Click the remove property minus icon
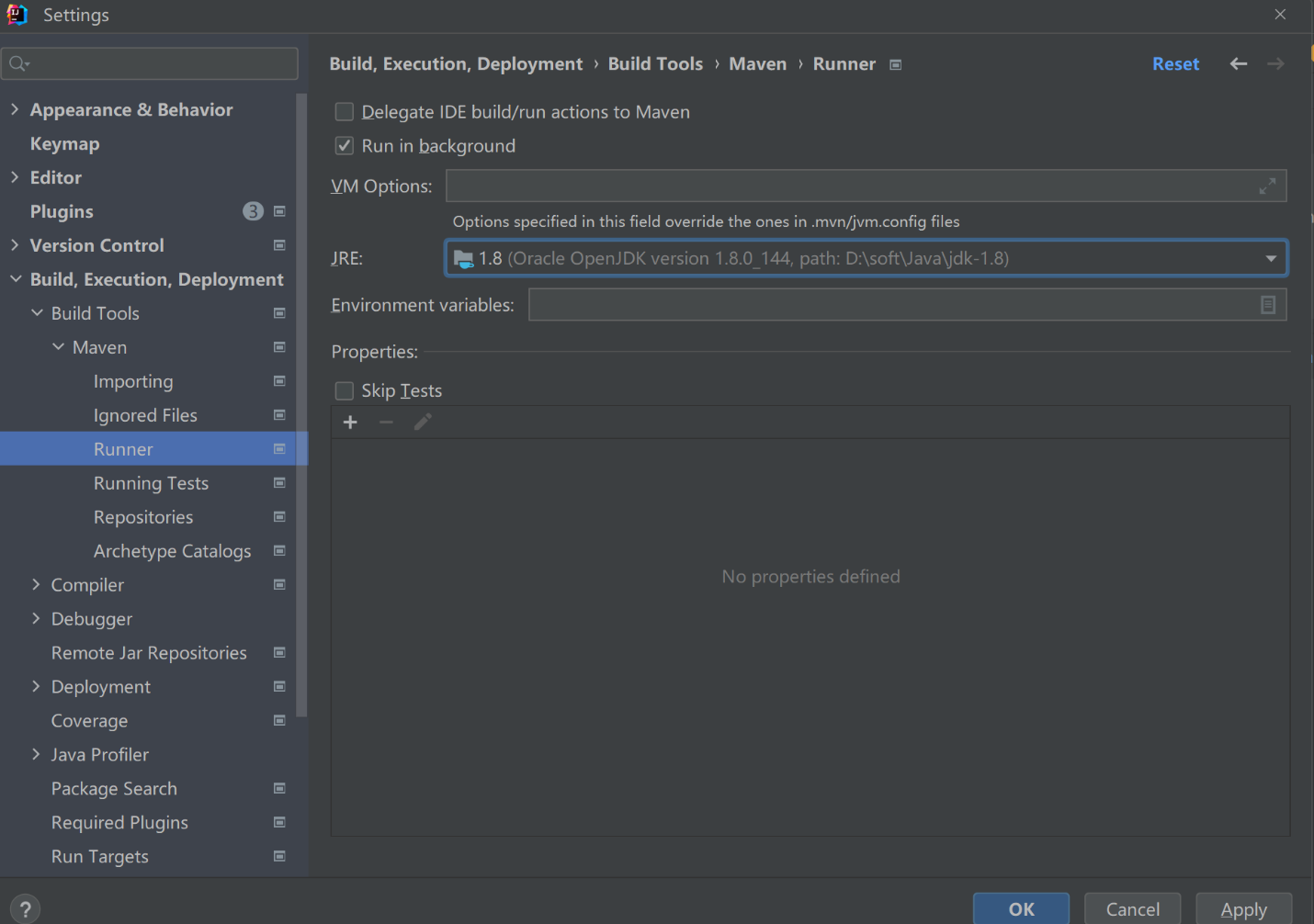The image size is (1314, 924). [x=386, y=423]
